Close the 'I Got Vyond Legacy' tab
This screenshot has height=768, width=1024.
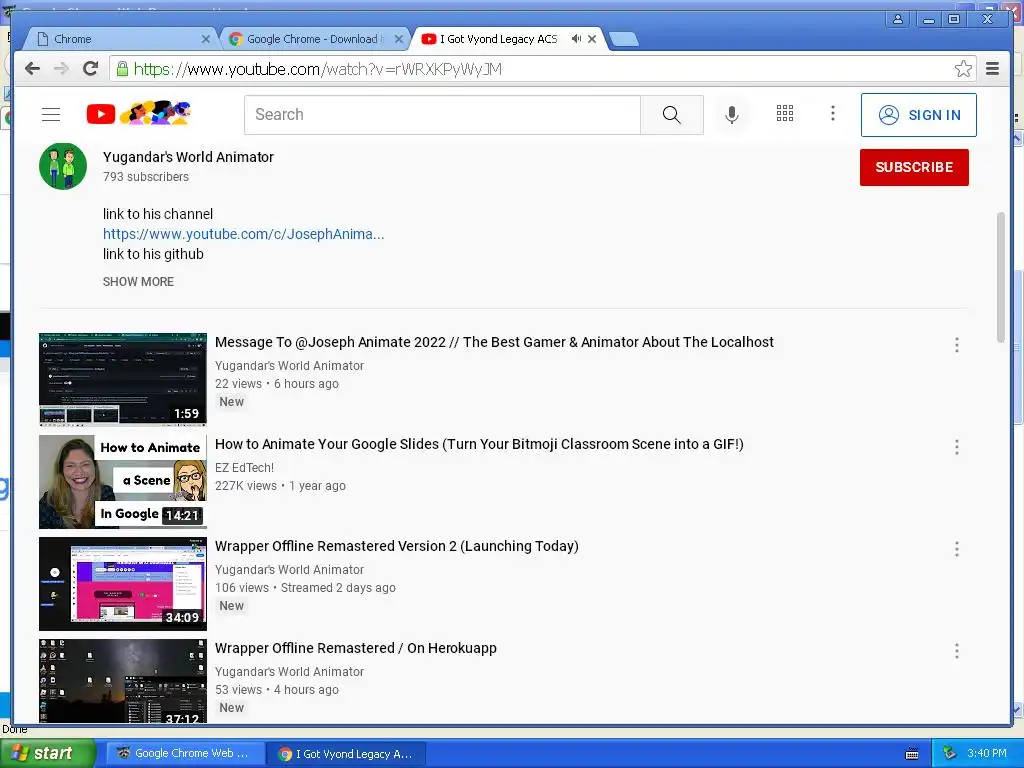tap(592, 39)
